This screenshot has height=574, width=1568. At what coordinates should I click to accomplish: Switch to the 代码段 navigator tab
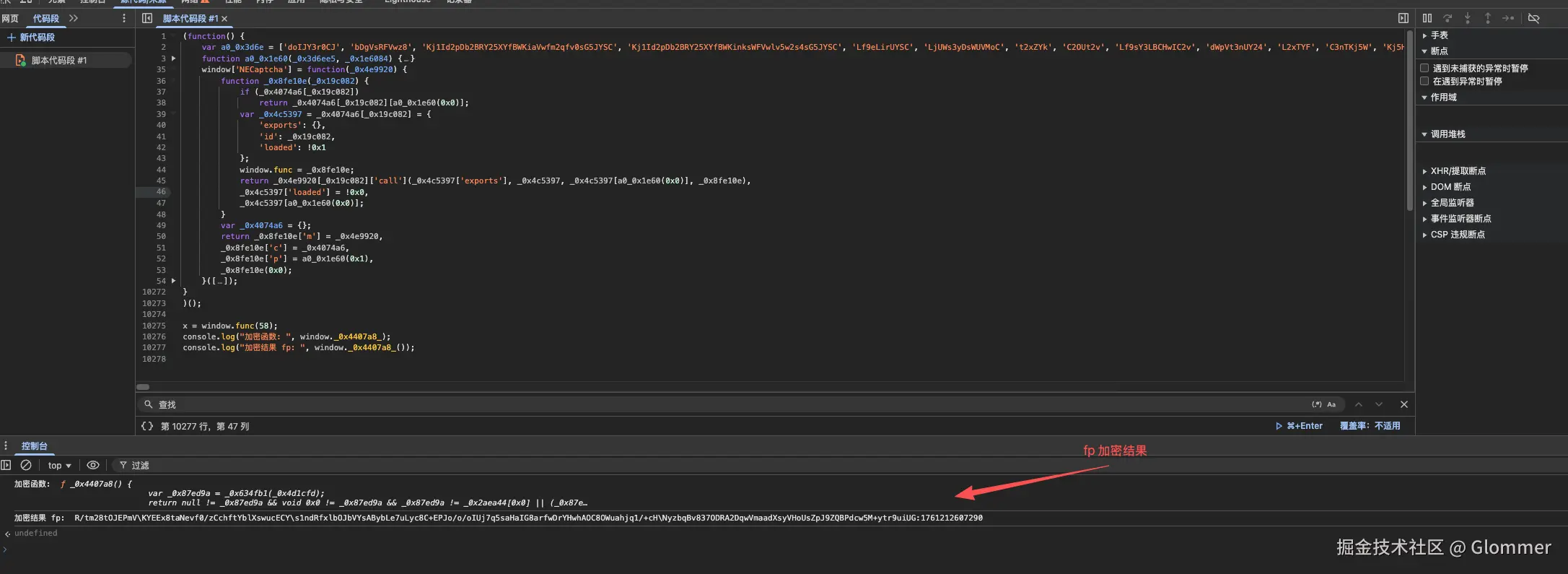pos(45,18)
